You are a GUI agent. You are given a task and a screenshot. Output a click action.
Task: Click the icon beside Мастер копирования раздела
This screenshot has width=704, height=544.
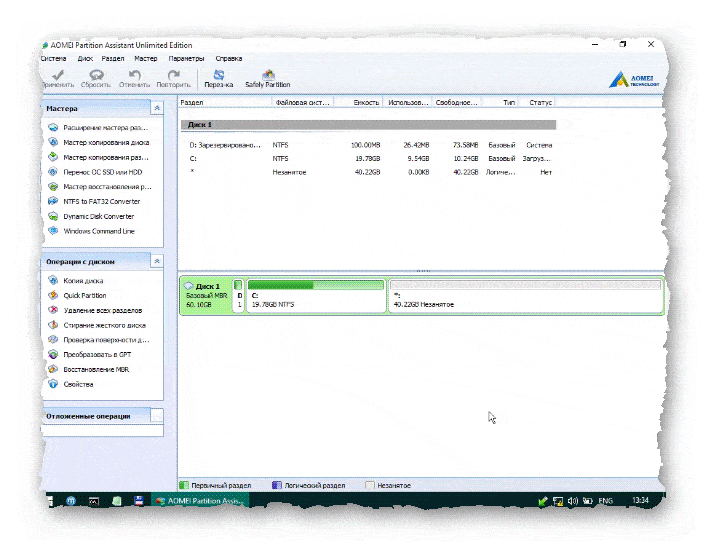[53, 157]
